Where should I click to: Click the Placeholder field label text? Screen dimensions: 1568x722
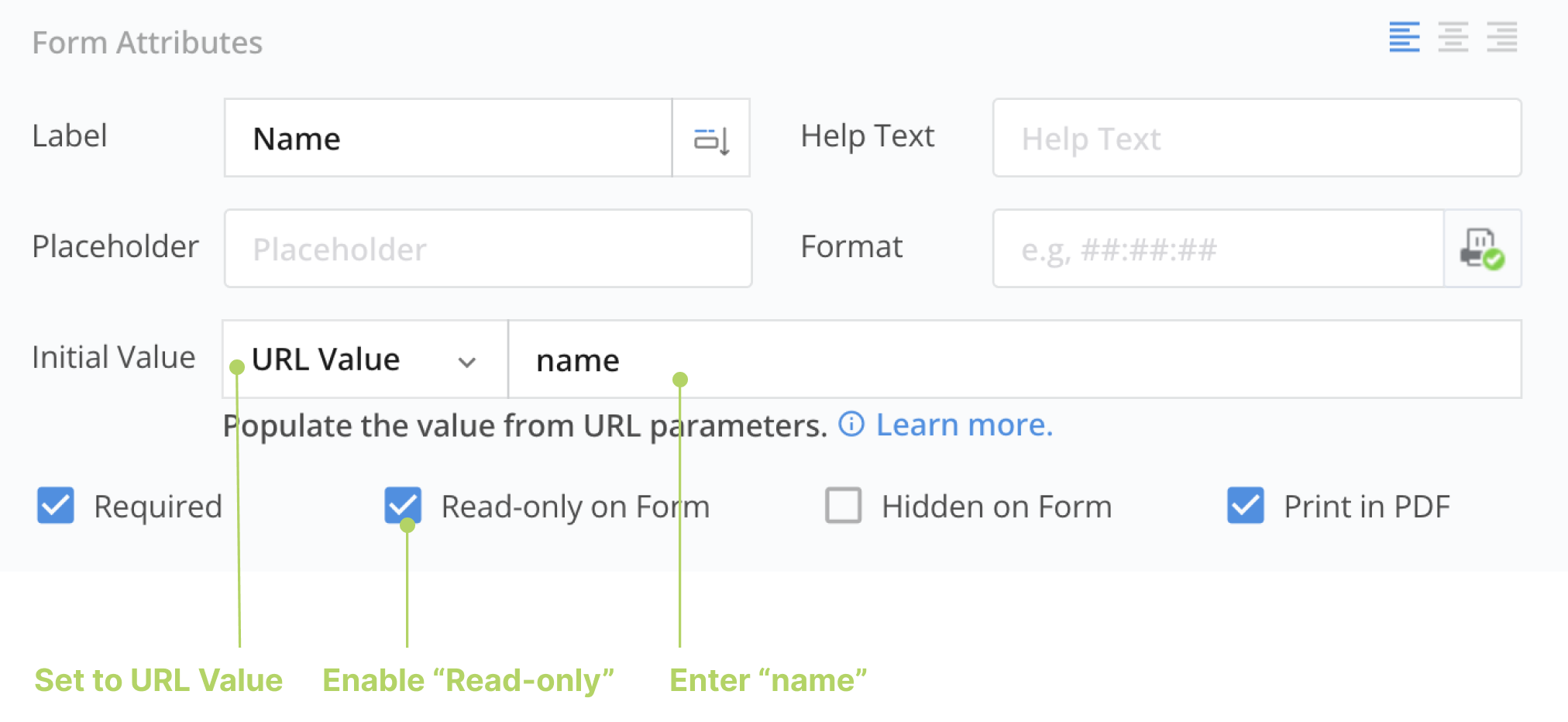[x=115, y=246]
